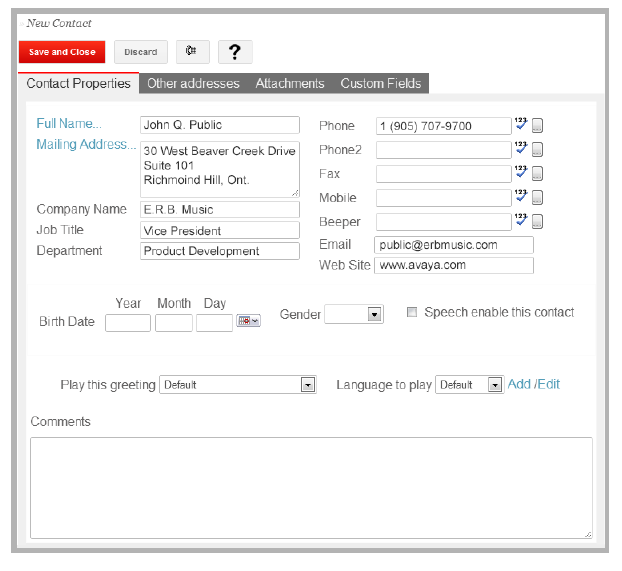Click the 123 checkmark icon beside Mobile
The height and width of the screenshot is (571, 622).
521,196
